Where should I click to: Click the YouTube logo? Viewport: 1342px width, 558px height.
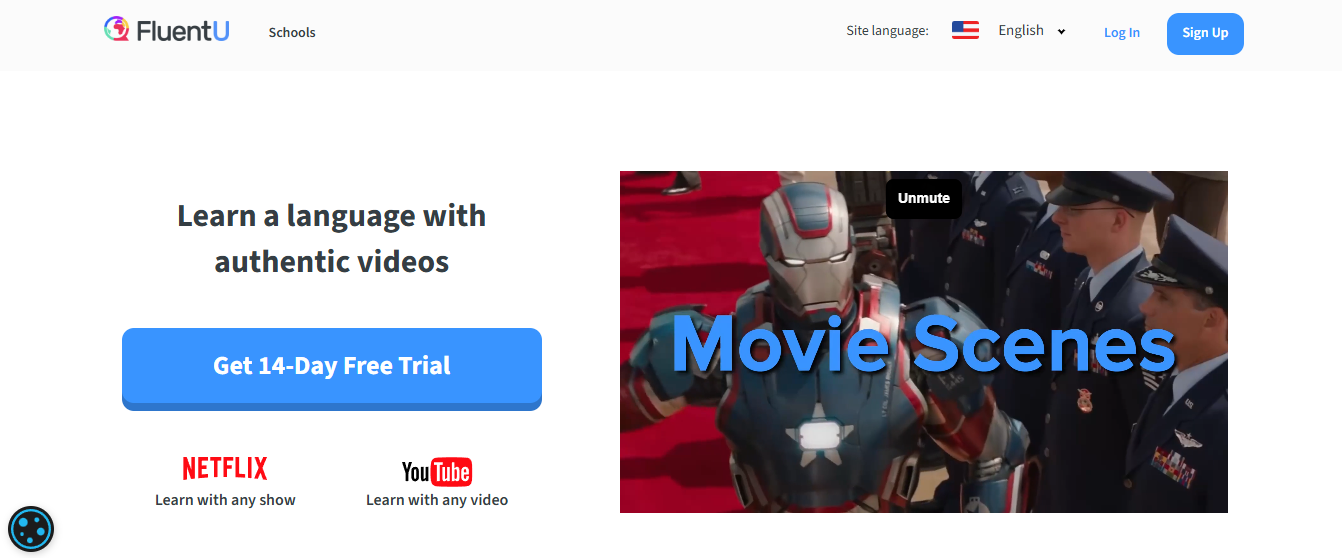pyautogui.click(x=437, y=471)
